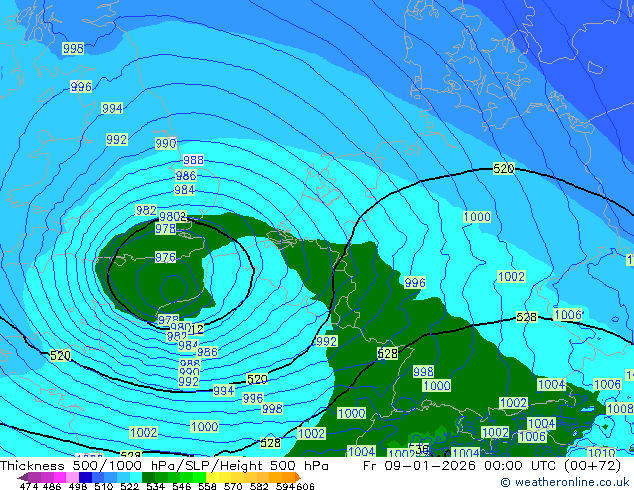Click legend value '534'
Viewport: 634px width, 490px height.
[x=155, y=486]
